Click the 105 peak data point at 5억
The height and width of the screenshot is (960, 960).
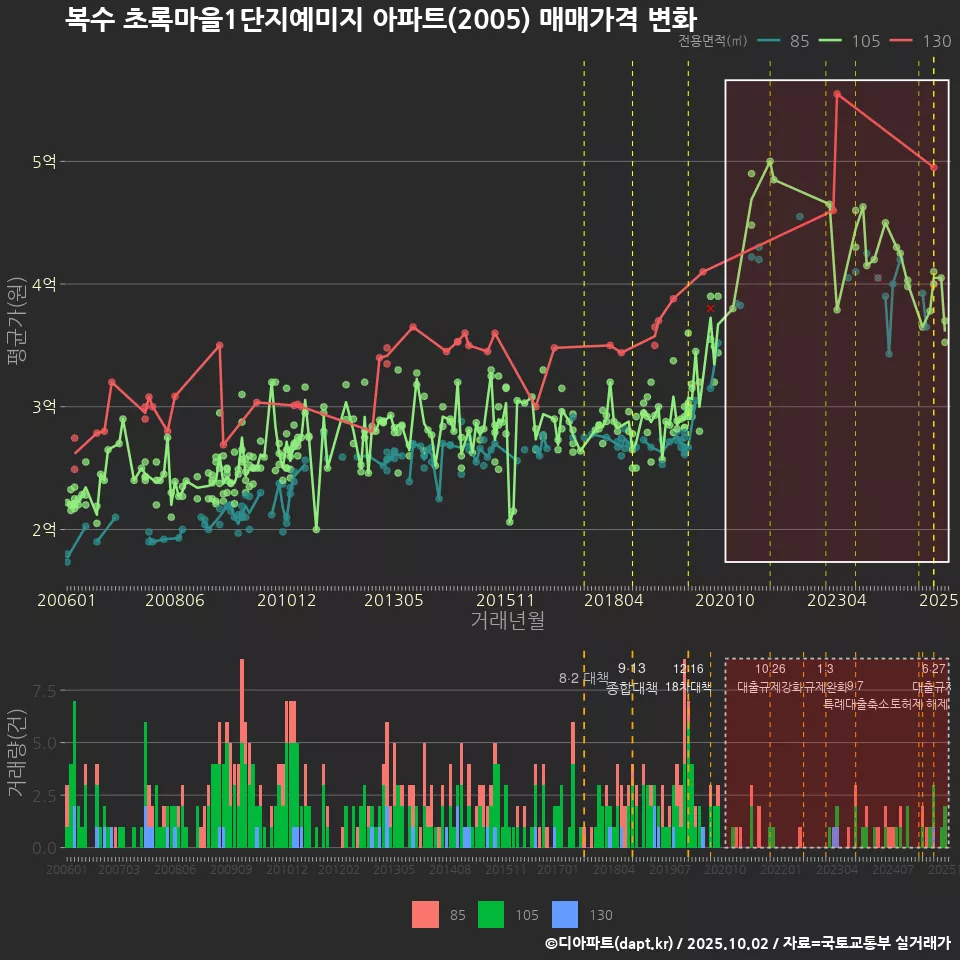click(x=770, y=161)
